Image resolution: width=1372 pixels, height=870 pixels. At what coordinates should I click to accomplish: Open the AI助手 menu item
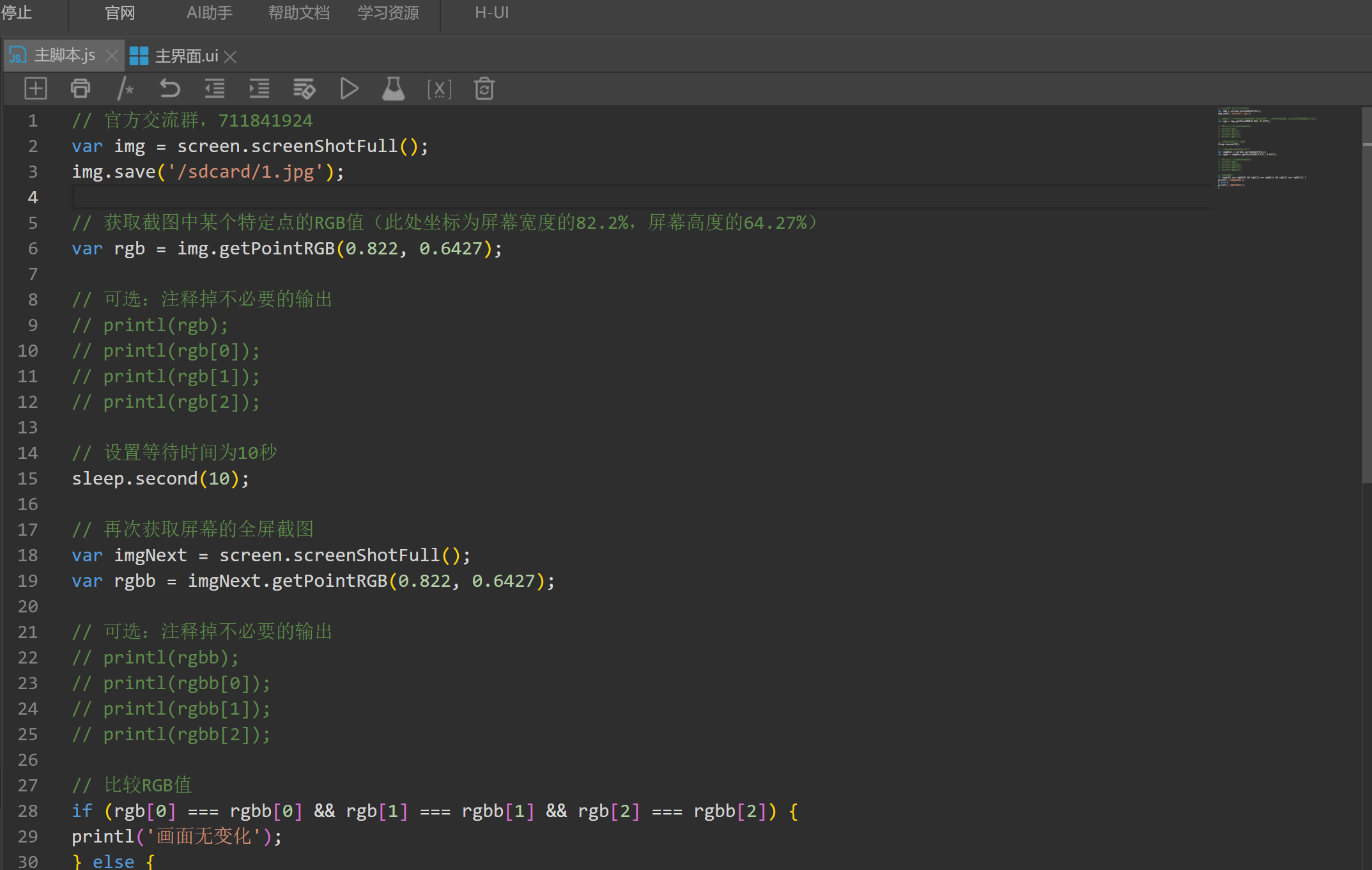[209, 13]
